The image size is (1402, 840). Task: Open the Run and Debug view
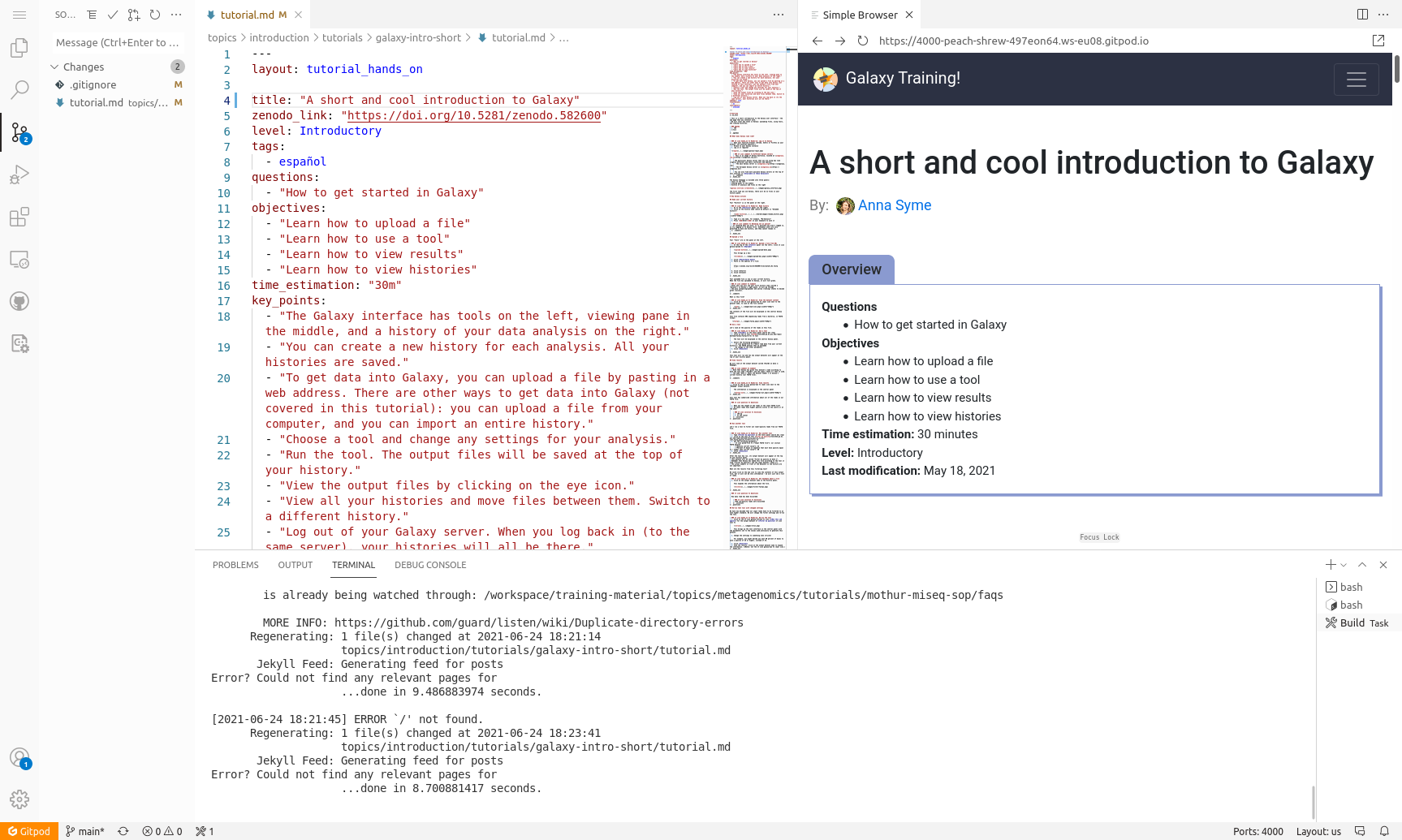click(x=19, y=174)
